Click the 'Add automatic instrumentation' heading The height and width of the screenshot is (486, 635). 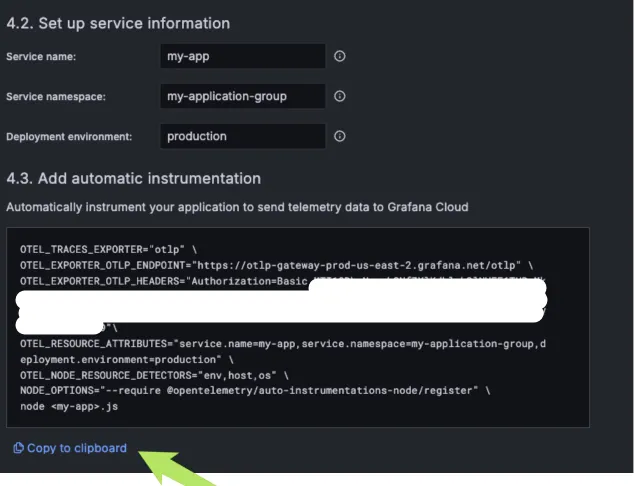(133, 179)
